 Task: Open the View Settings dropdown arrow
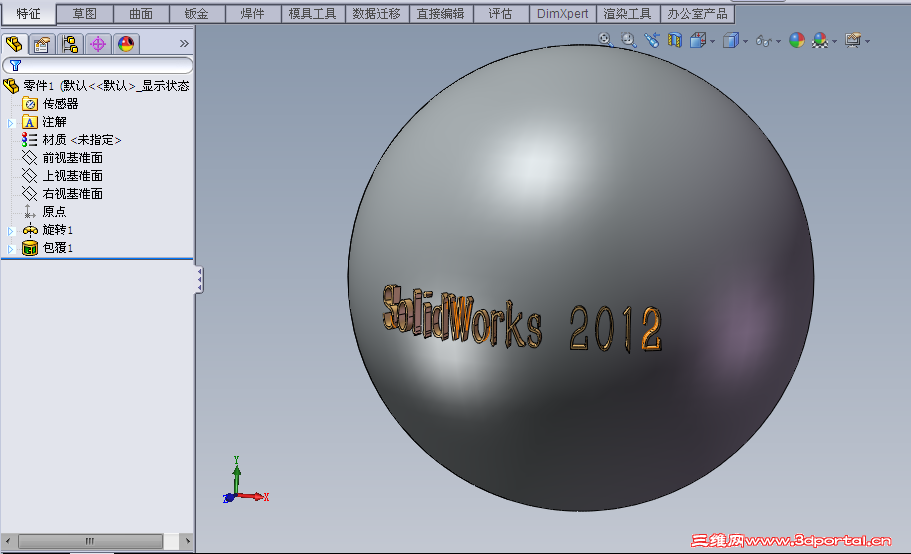[x=867, y=41]
